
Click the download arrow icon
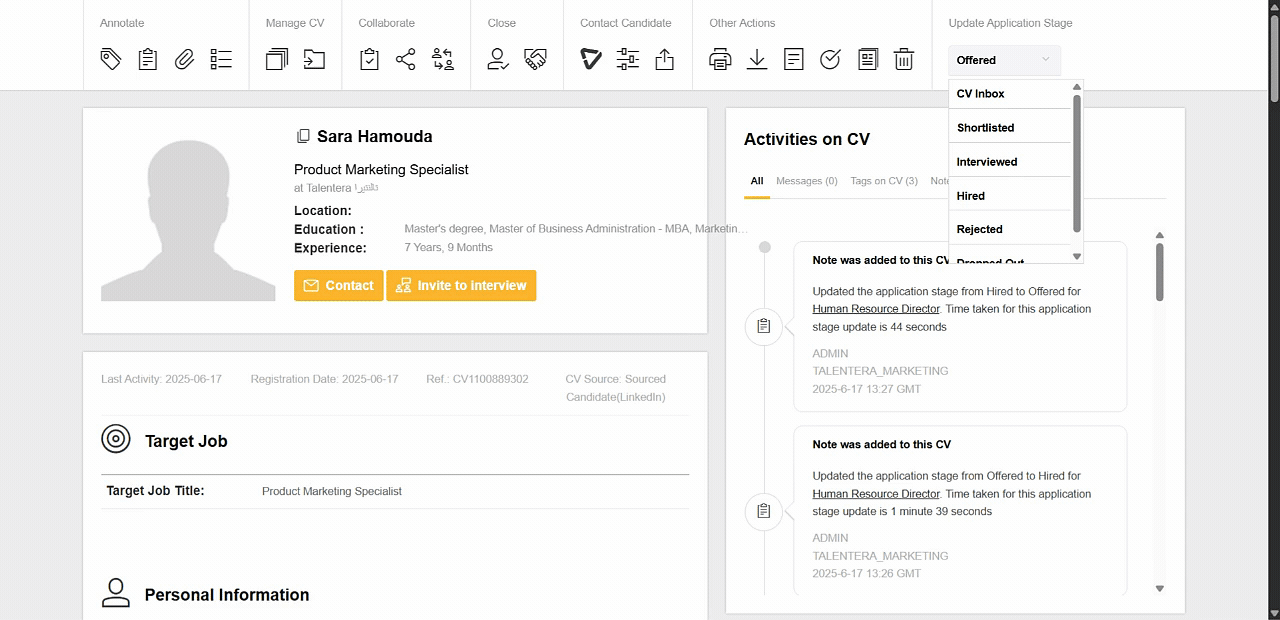757,60
